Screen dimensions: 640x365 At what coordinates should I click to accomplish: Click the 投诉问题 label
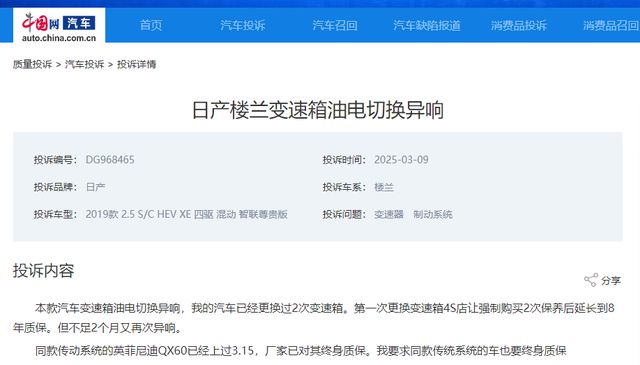pos(344,214)
